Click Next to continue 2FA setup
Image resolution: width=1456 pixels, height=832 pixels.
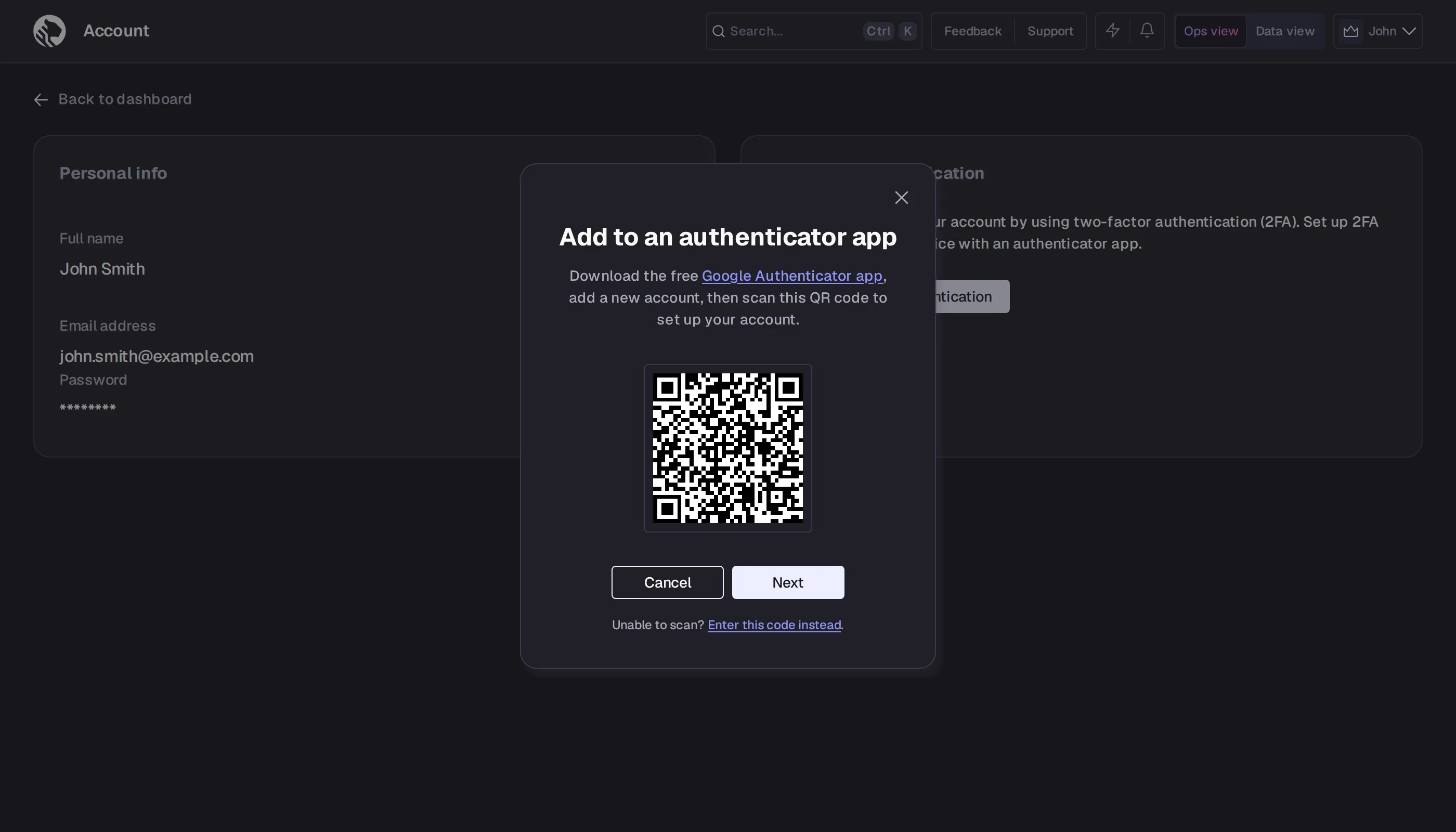point(787,582)
